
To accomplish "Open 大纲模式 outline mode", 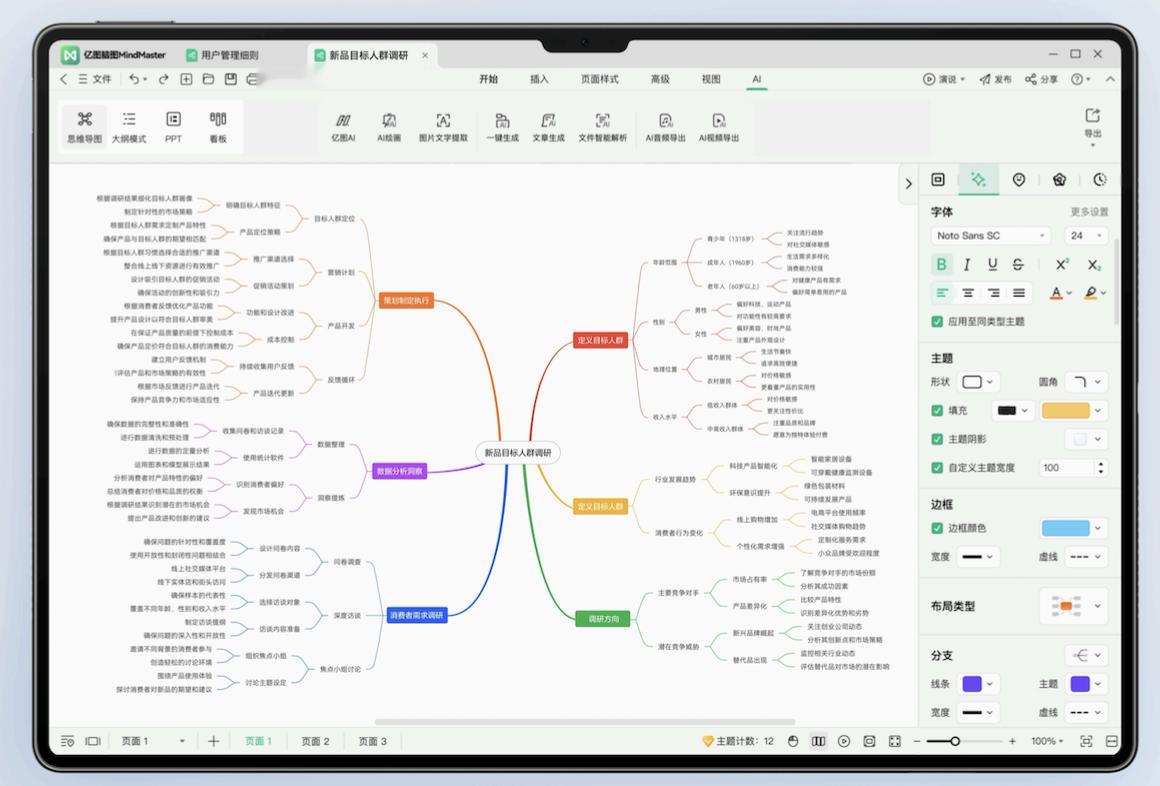I will [x=129, y=127].
